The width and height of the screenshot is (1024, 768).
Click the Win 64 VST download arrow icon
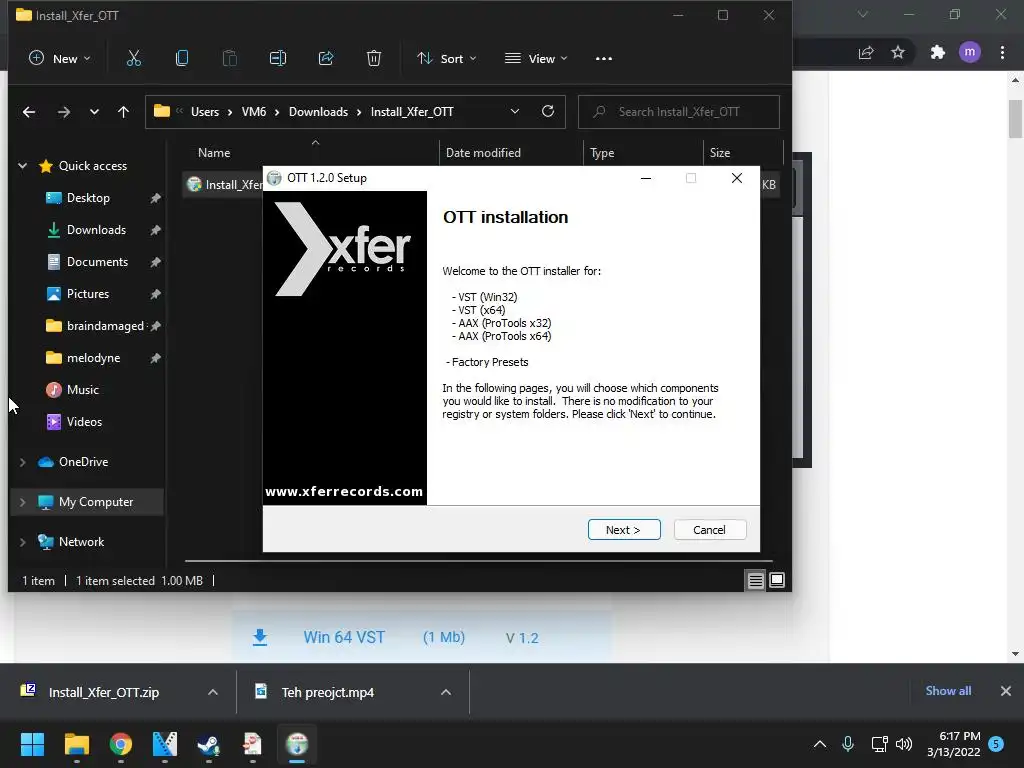[260, 637]
